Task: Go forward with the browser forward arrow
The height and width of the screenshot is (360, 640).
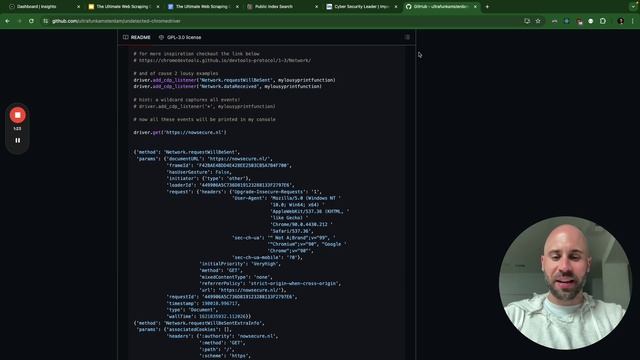Action: click(19, 21)
